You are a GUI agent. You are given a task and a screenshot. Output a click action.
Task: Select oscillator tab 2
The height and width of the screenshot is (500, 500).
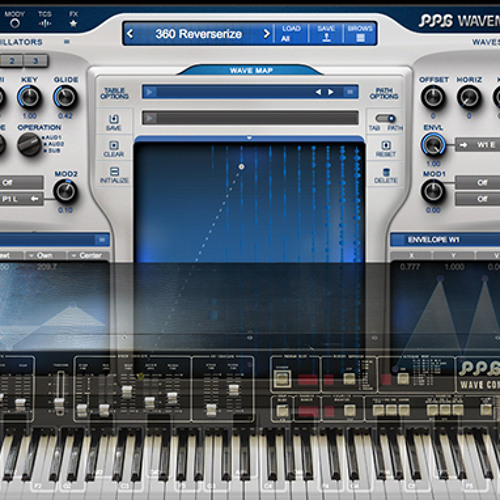coord(12,61)
